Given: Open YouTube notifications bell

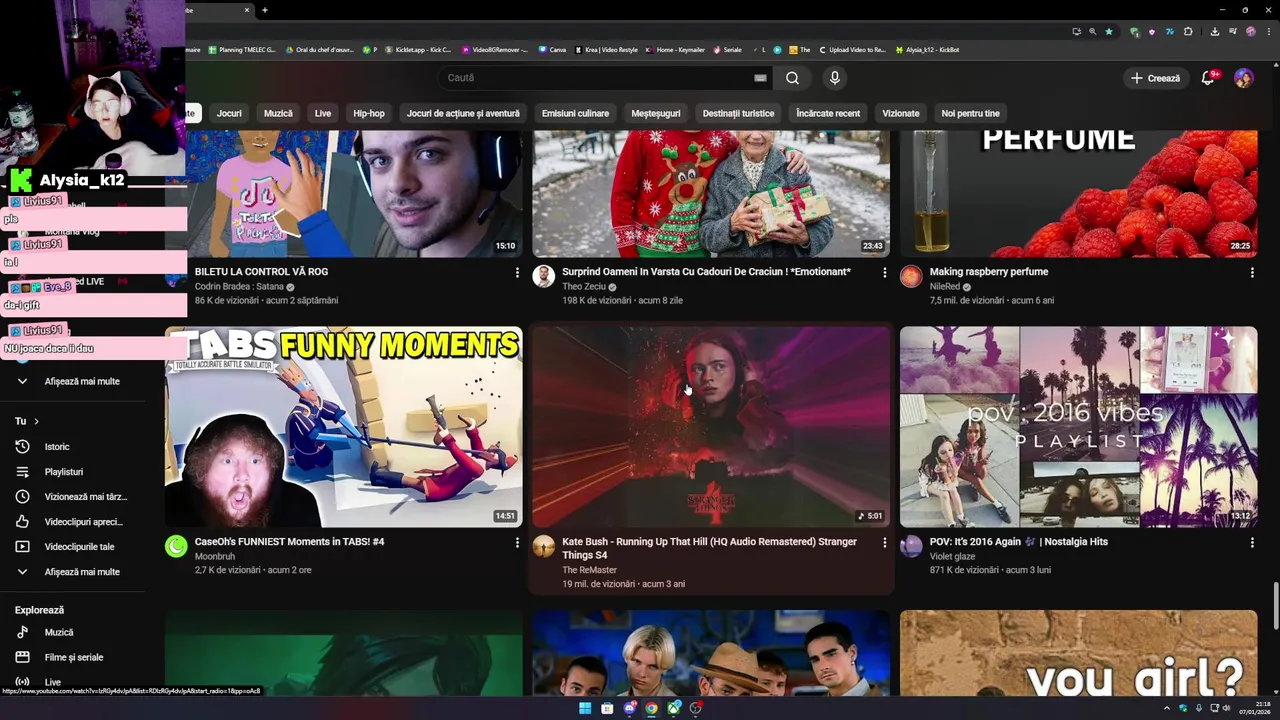Looking at the screenshot, I should [1208, 78].
